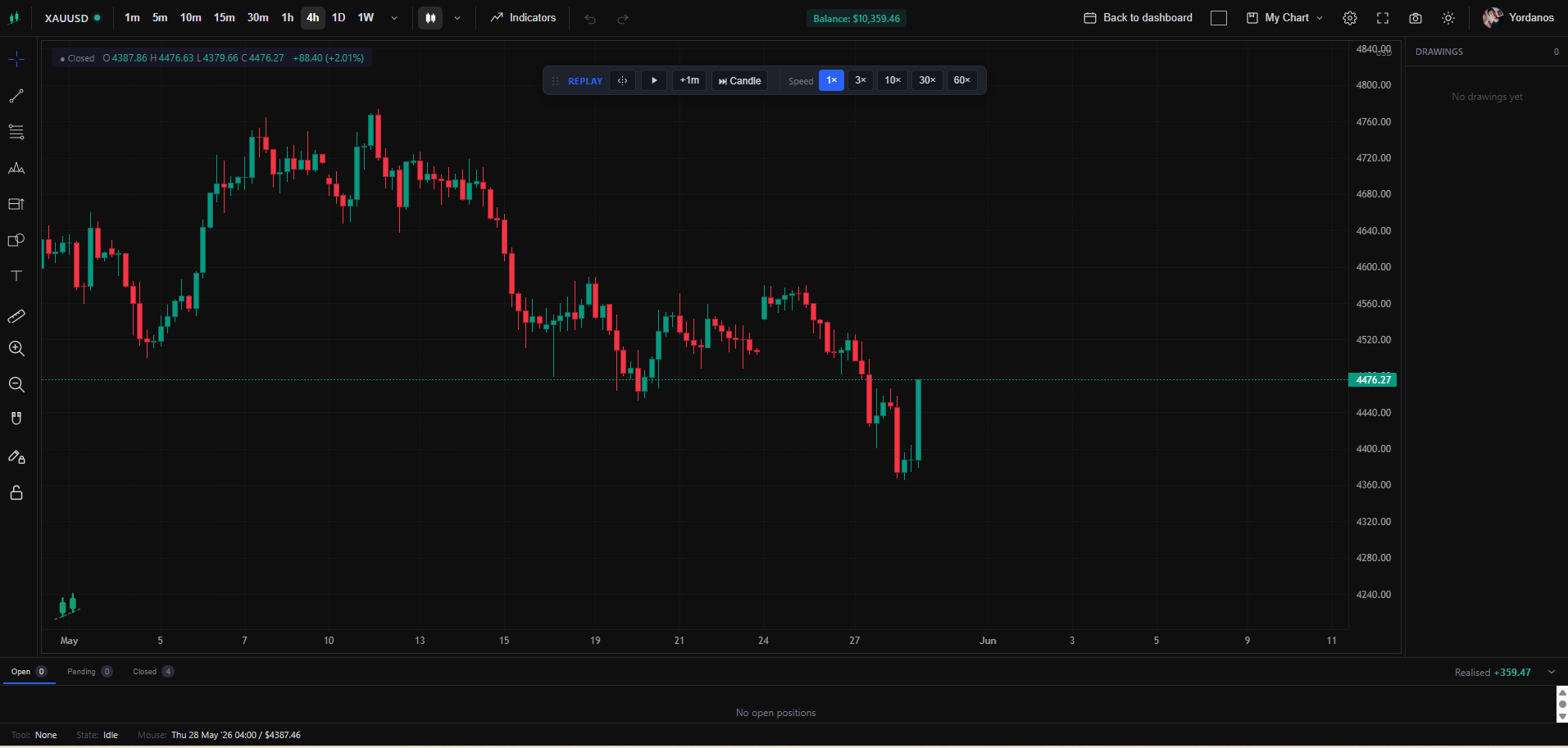
Task: Click Back to dashboard
Action: click(1139, 18)
